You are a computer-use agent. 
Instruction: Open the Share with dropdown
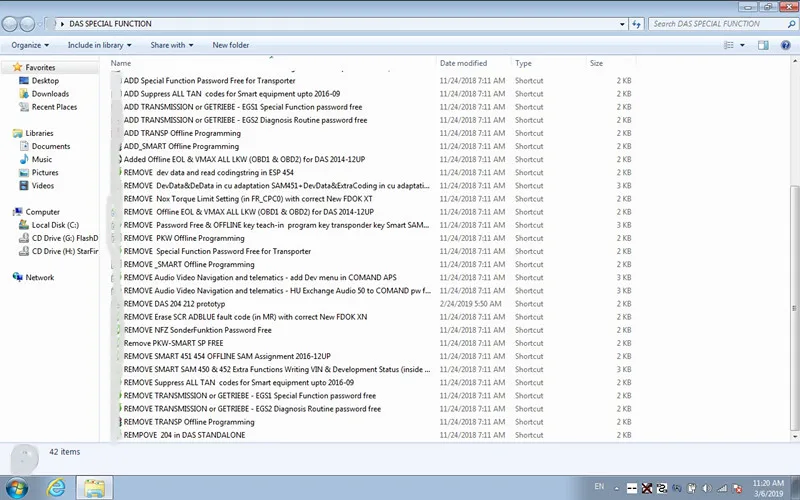pyautogui.click(x=172, y=45)
